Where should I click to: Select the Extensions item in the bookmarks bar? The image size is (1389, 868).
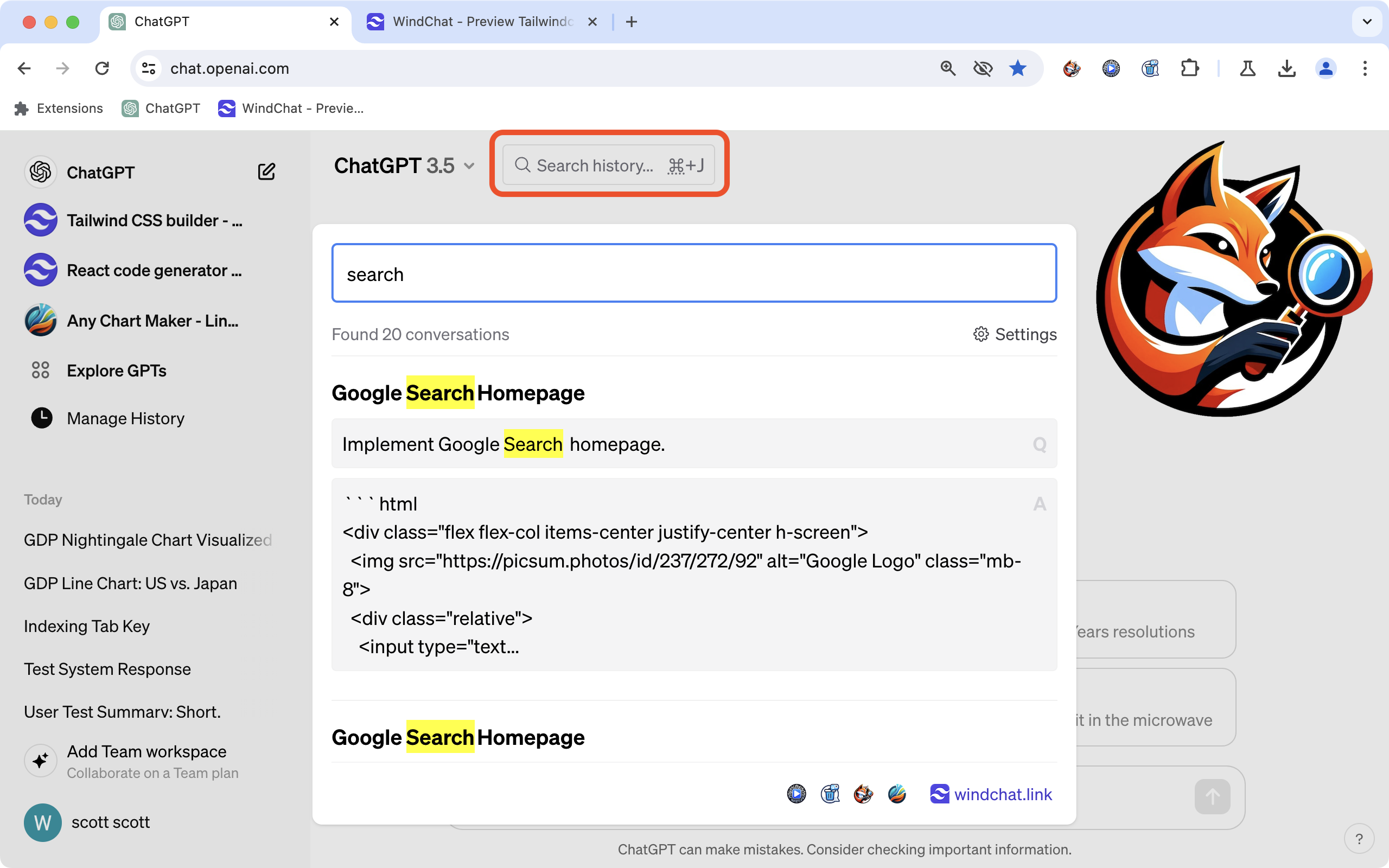59,108
